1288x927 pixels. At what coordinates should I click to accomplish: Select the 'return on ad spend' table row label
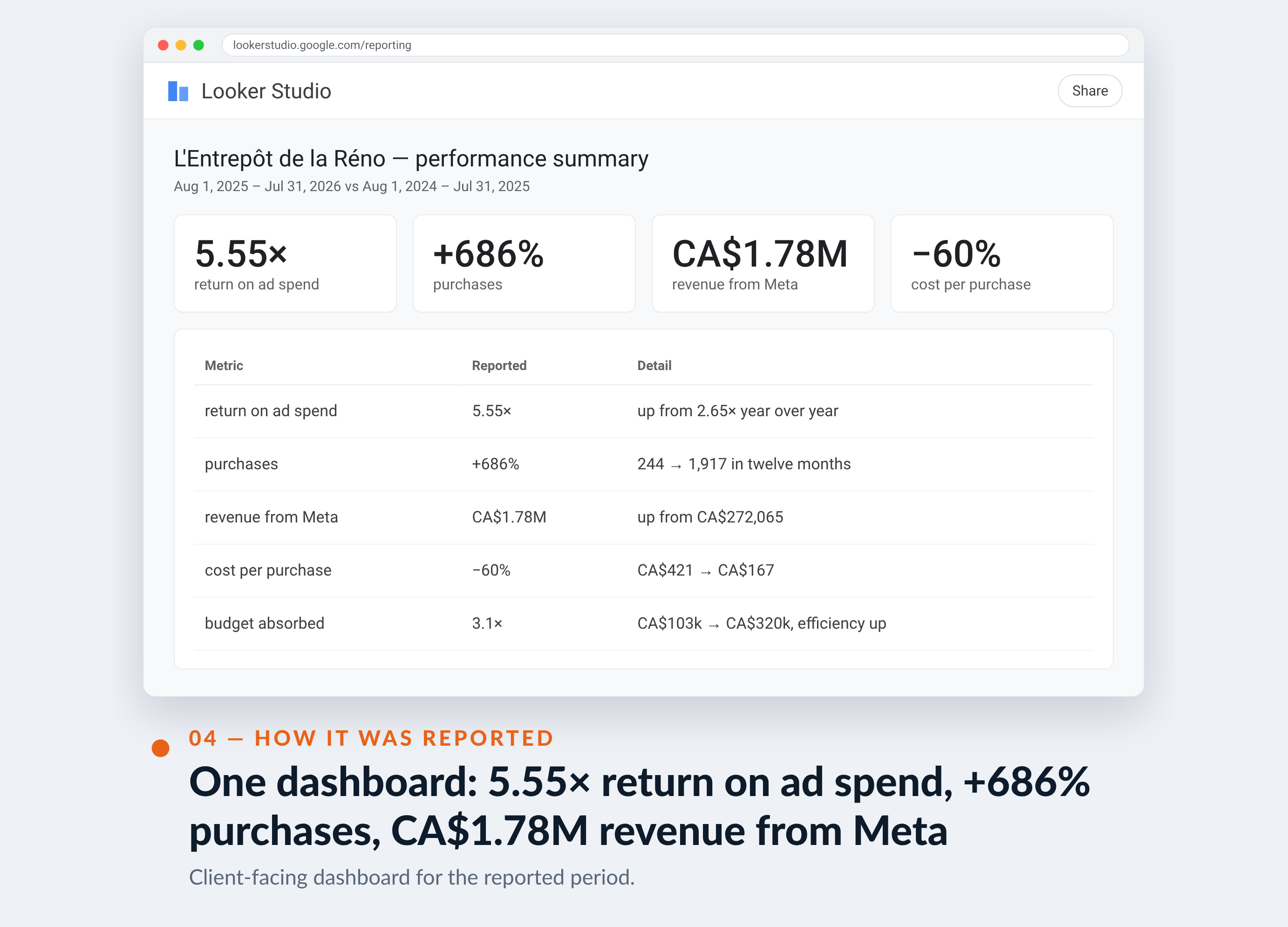click(271, 411)
